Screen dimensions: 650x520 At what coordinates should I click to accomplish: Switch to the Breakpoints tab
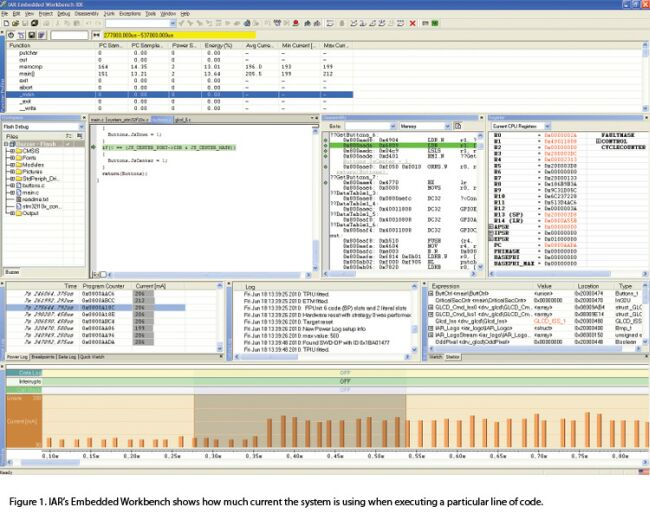(x=43, y=357)
